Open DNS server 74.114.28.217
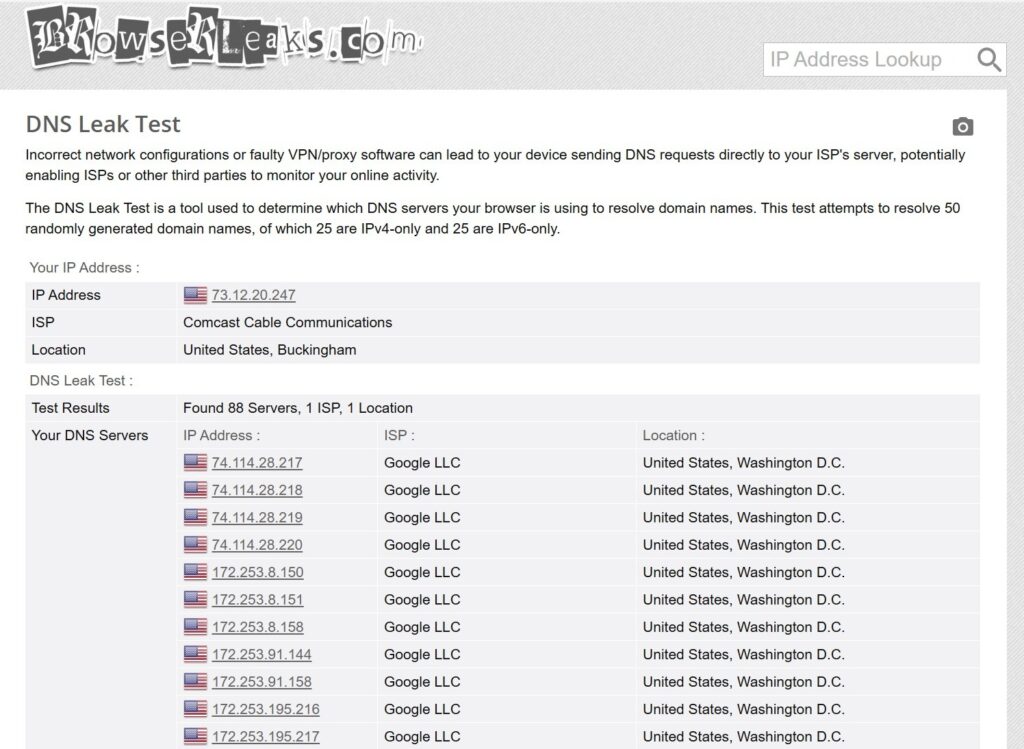Viewport: 1024px width, 749px height. tap(257, 463)
